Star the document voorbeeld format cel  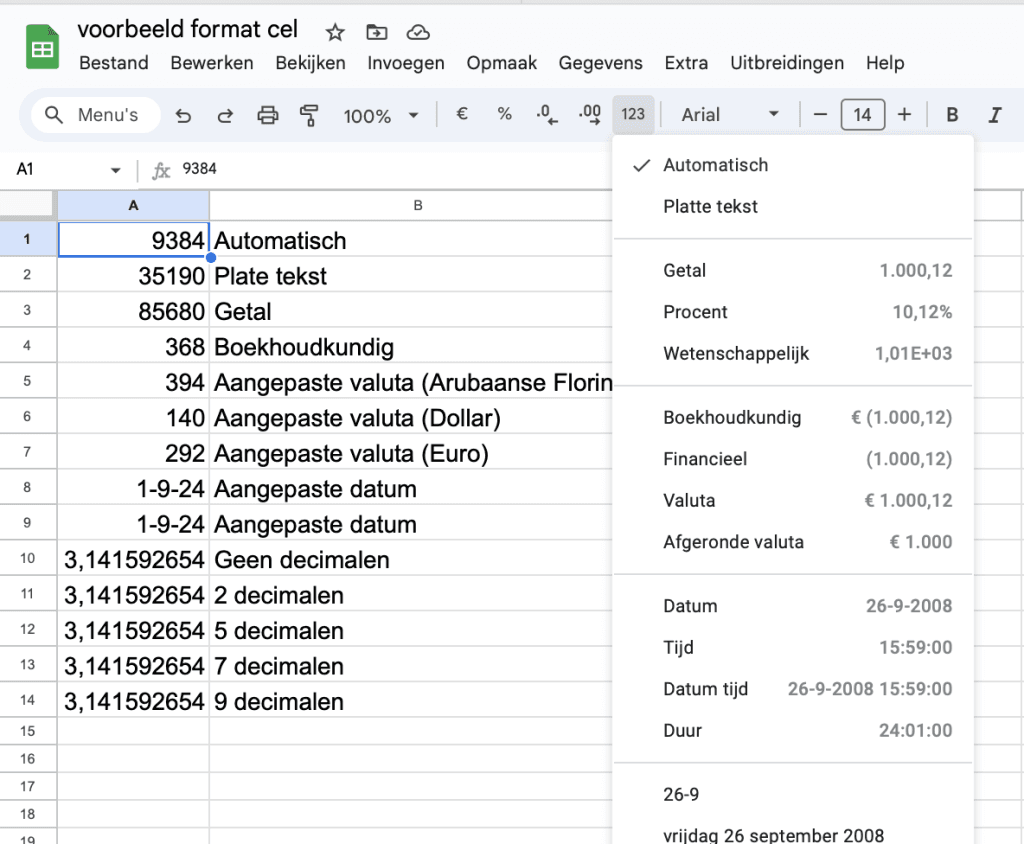click(335, 32)
